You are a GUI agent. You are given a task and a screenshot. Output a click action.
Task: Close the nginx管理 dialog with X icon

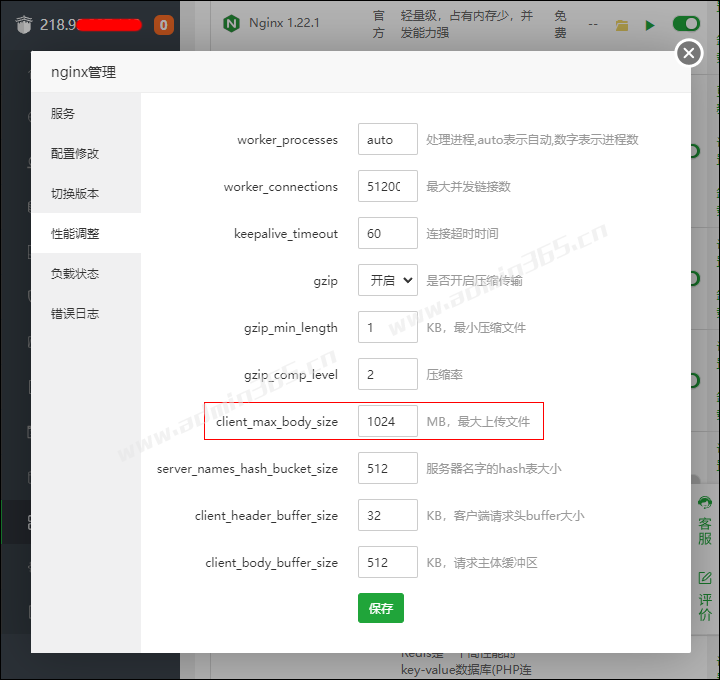[x=689, y=53]
